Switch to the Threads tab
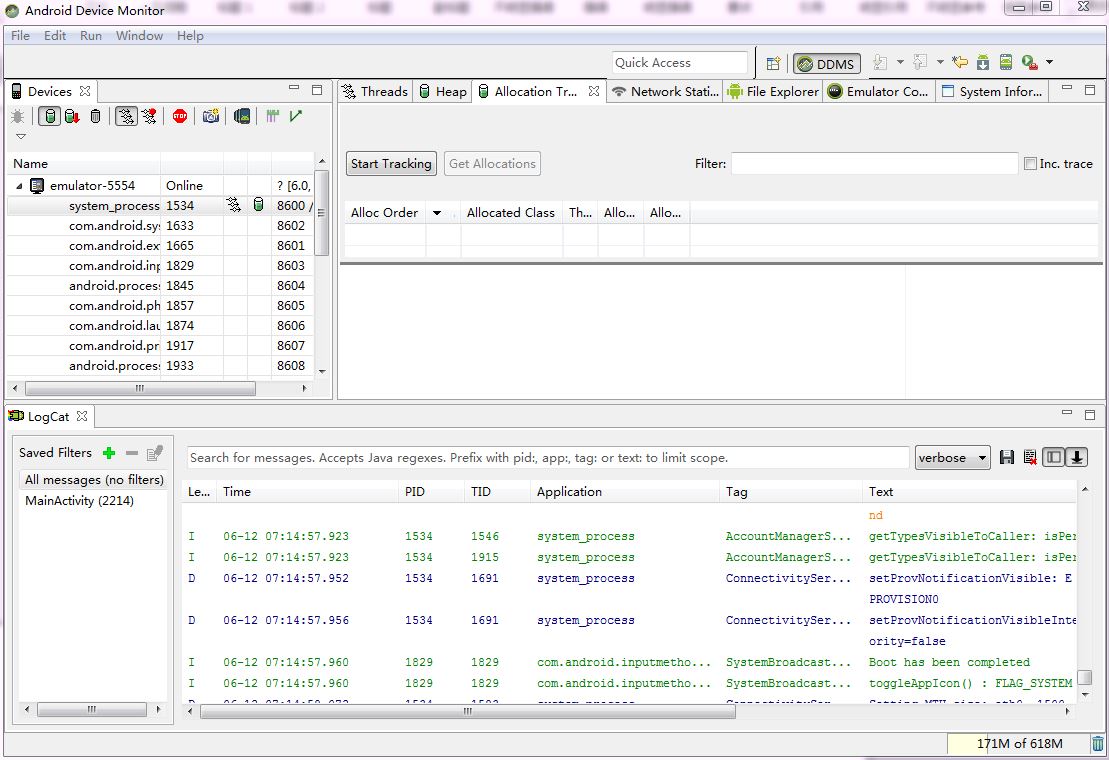Viewport: 1109px width, 760px height. pos(375,91)
